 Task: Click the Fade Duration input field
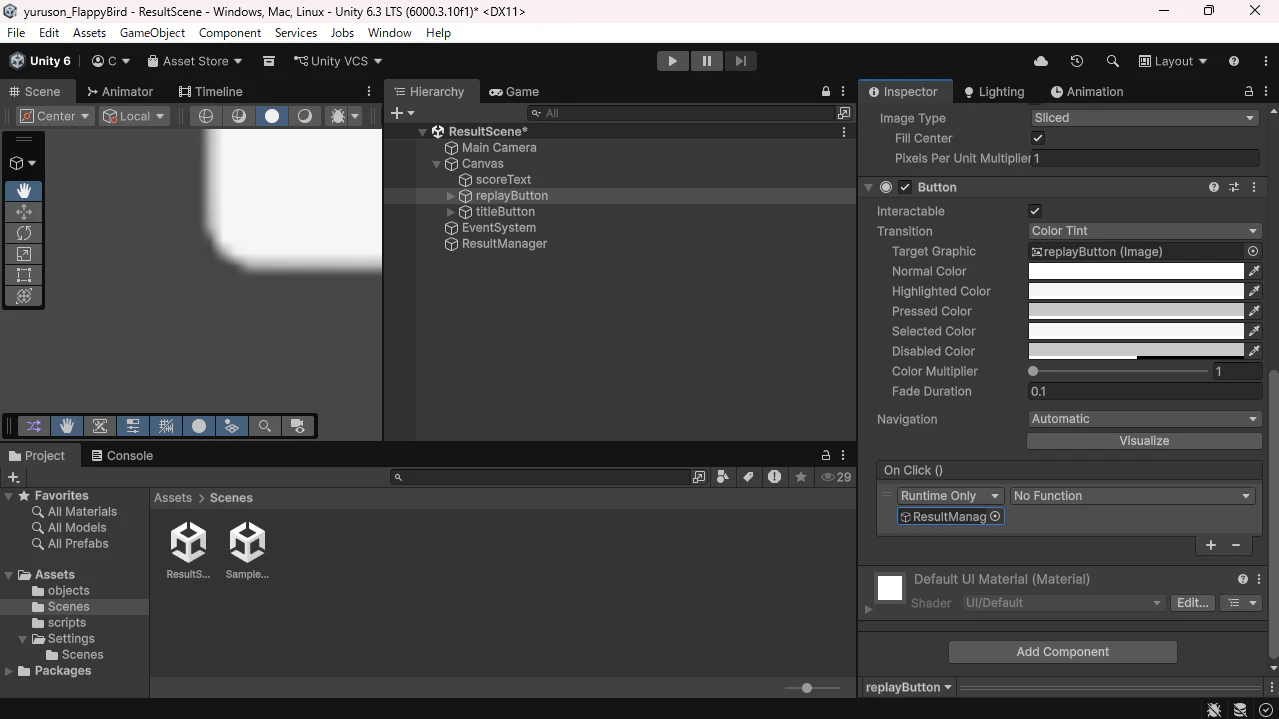[x=1144, y=391]
